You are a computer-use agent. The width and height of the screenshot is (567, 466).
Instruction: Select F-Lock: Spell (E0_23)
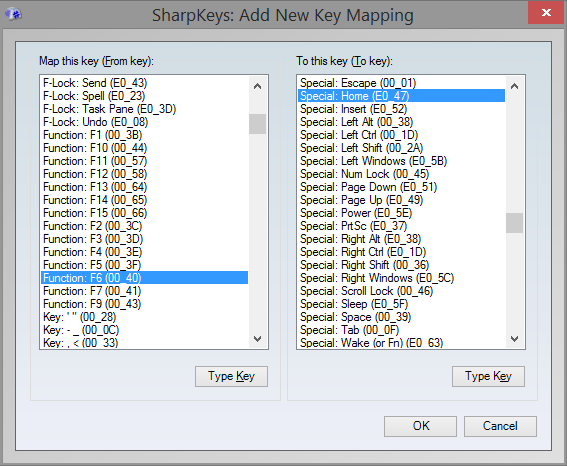[144, 96]
